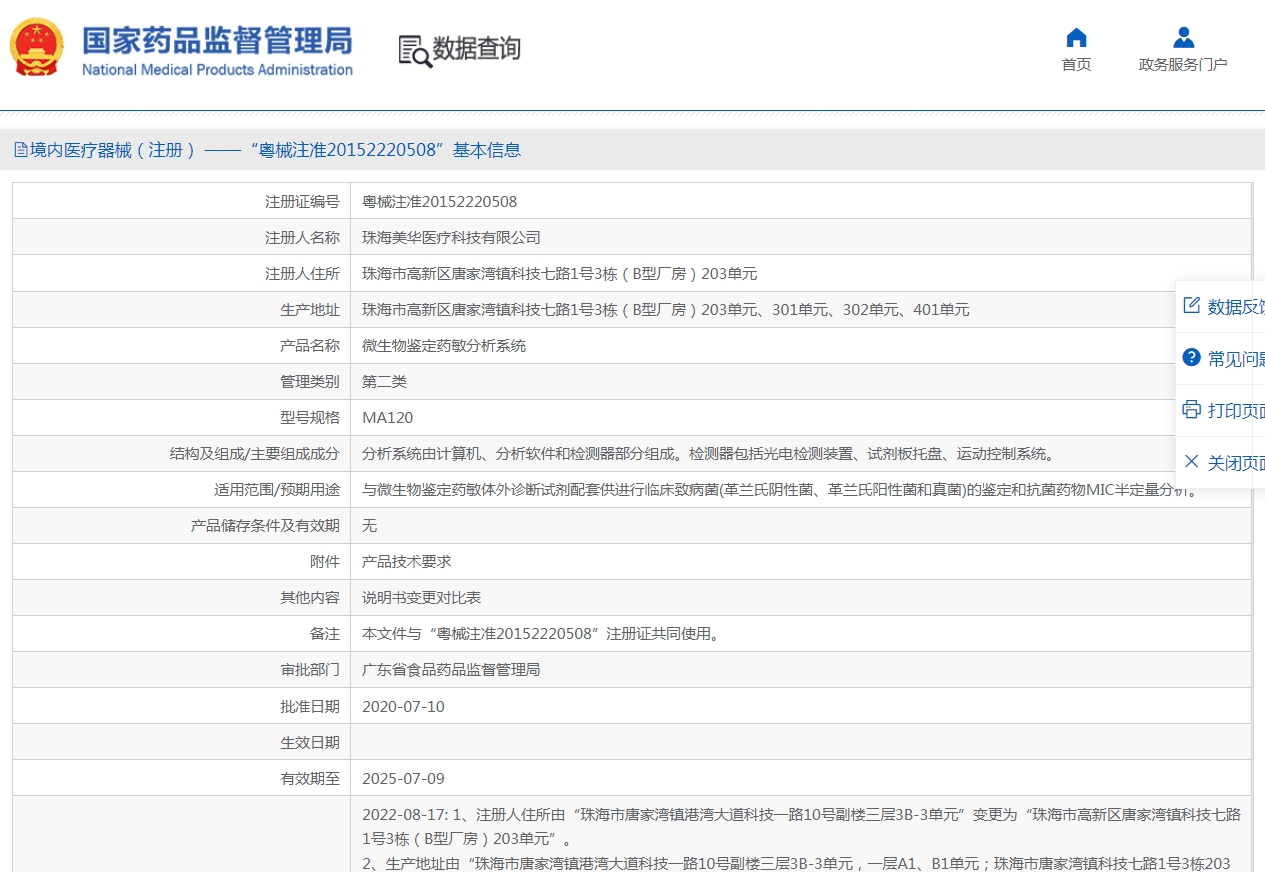The width and height of the screenshot is (1265, 872).
Task: Click product name 微生物鉴定药敏分析系统
Action: pyautogui.click(x=443, y=346)
